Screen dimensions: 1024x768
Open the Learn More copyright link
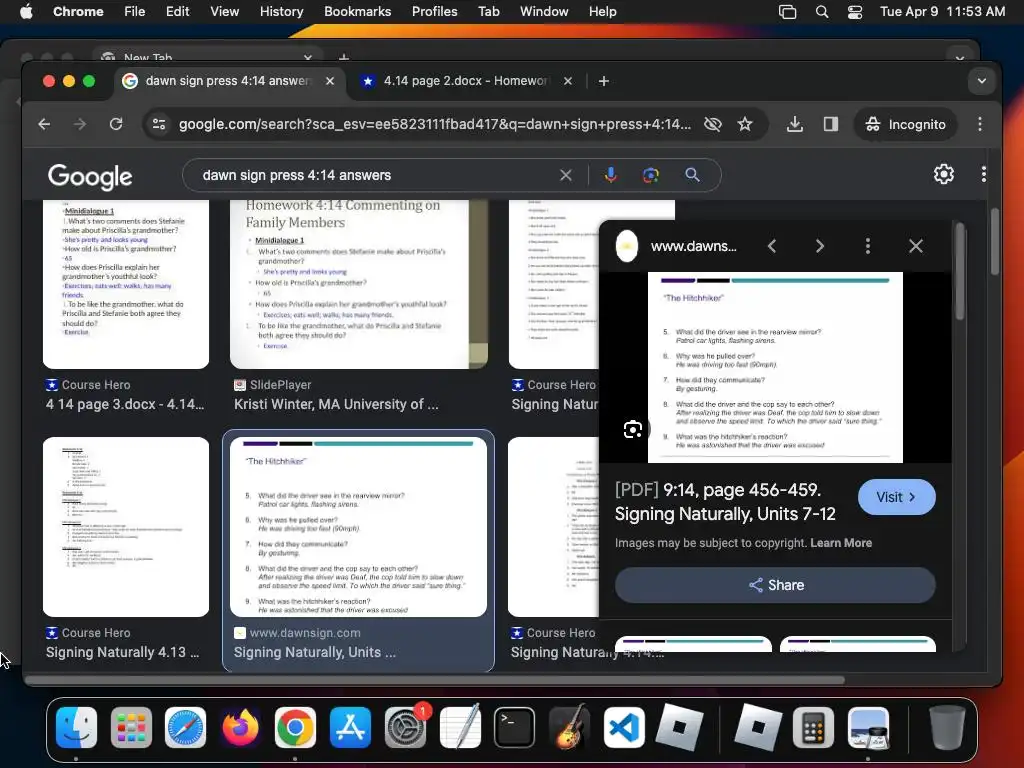841,543
